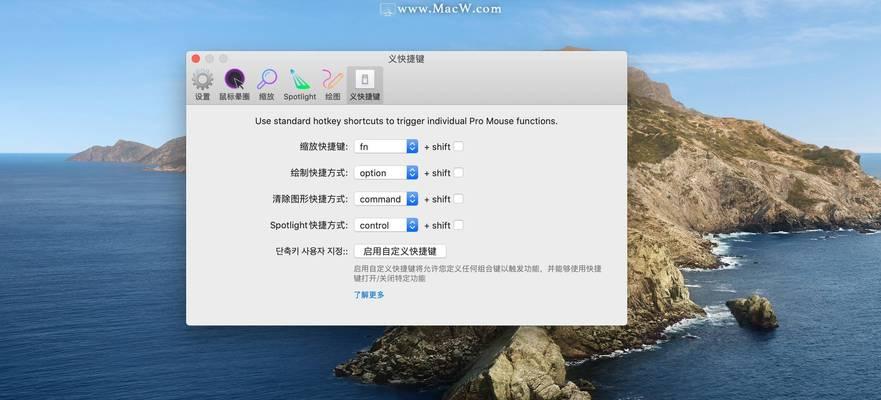The image size is (881, 400).
Task: Click the Spotlight快捷方式 label
Action: (310, 225)
